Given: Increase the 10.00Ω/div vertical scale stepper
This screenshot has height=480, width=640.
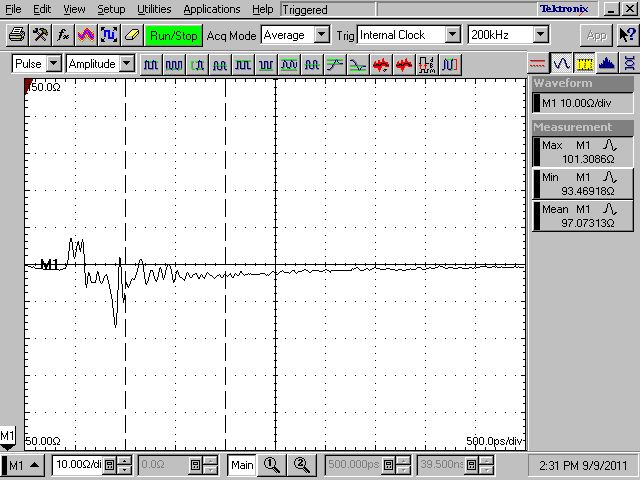Looking at the screenshot, I should tap(124, 461).
